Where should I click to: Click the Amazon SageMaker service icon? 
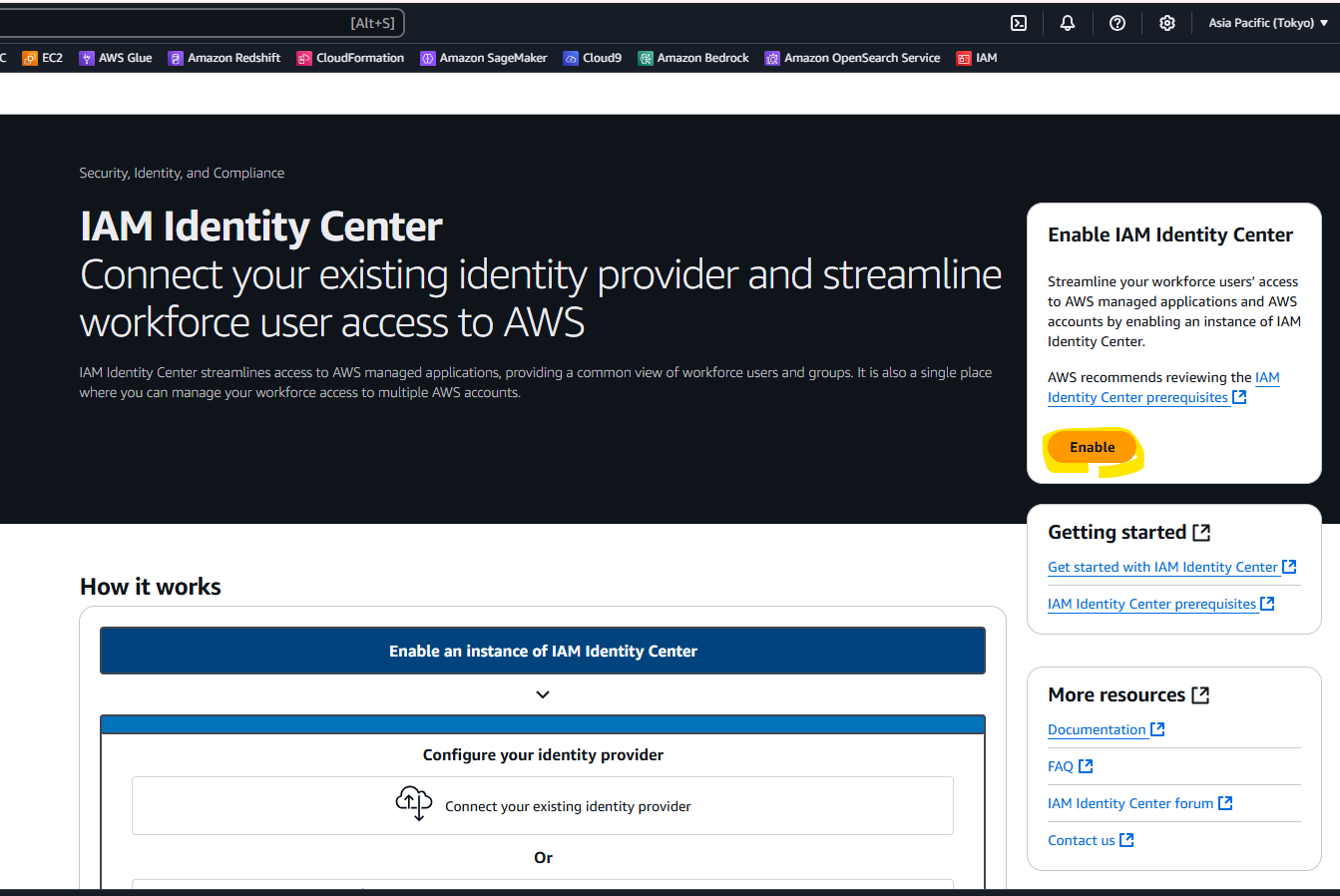[428, 58]
